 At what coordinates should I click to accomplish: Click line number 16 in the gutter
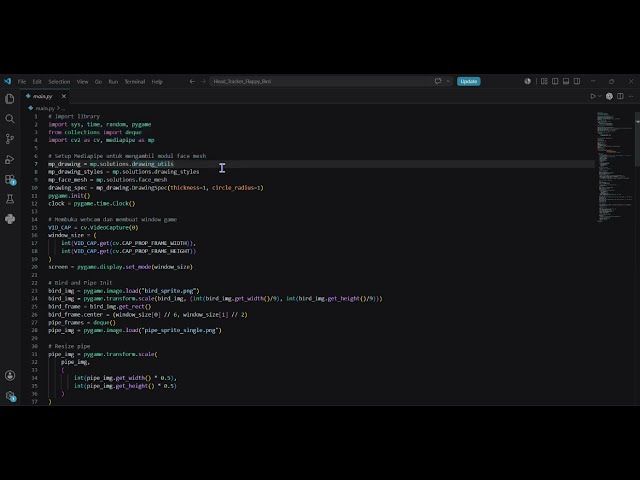pos(35,235)
